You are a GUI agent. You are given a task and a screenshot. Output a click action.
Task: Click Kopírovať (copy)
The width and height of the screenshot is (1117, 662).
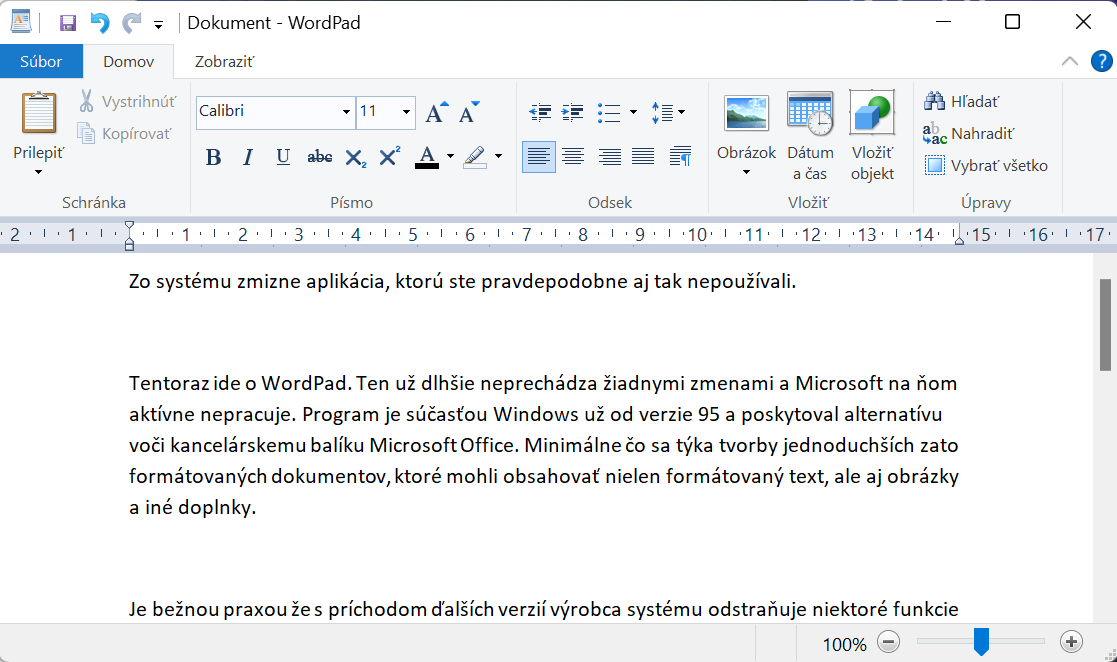point(125,133)
